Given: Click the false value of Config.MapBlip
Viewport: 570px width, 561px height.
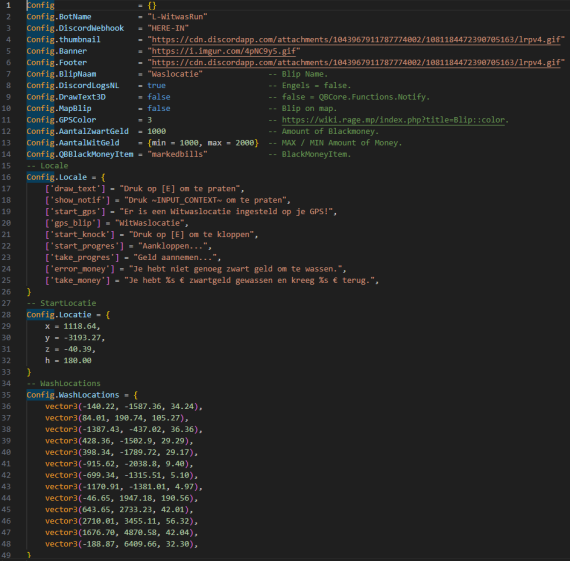Looking at the screenshot, I should [x=158, y=108].
